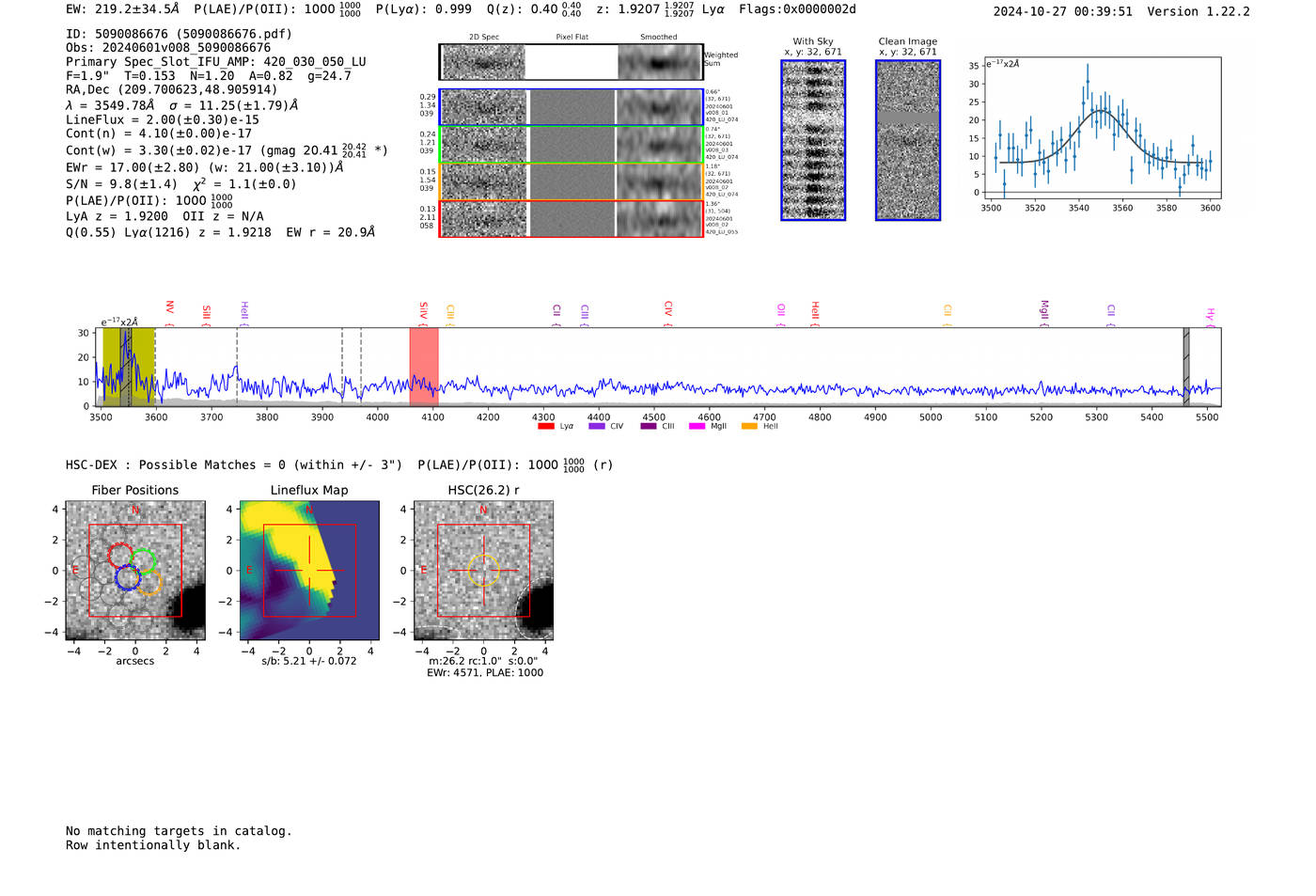Open the Weighted Sum 2D spectrum cutout
This screenshot has width=1316, height=896.
(571, 62)
